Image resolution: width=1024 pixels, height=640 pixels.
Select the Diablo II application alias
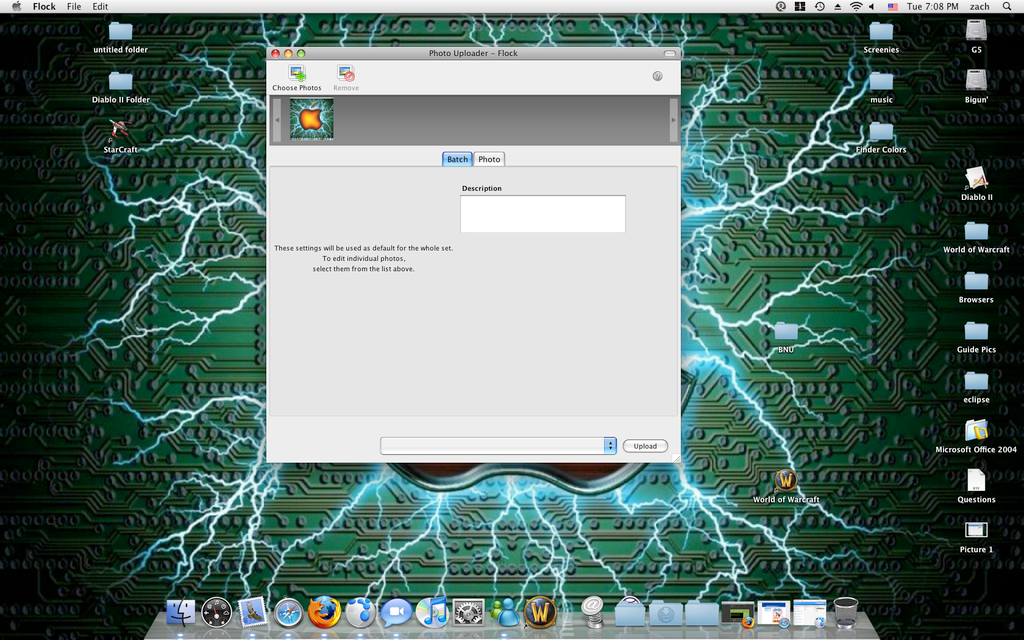coord(976,184)
